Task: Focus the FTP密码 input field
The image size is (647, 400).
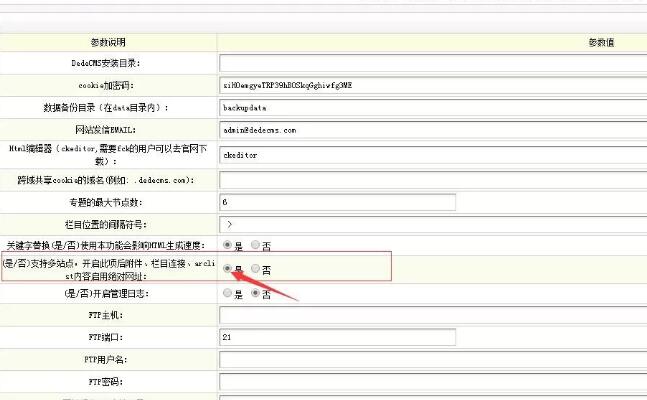Action: [433, 382]
